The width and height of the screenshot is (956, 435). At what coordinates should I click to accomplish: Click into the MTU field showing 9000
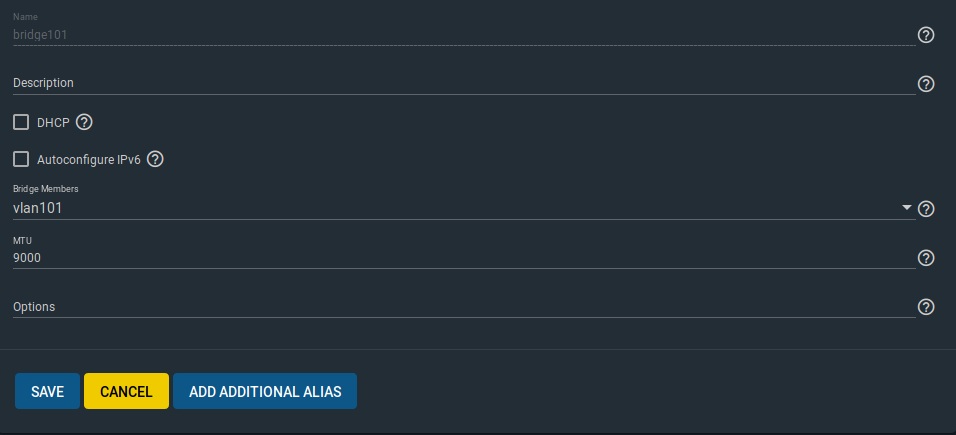click(464, 258)
